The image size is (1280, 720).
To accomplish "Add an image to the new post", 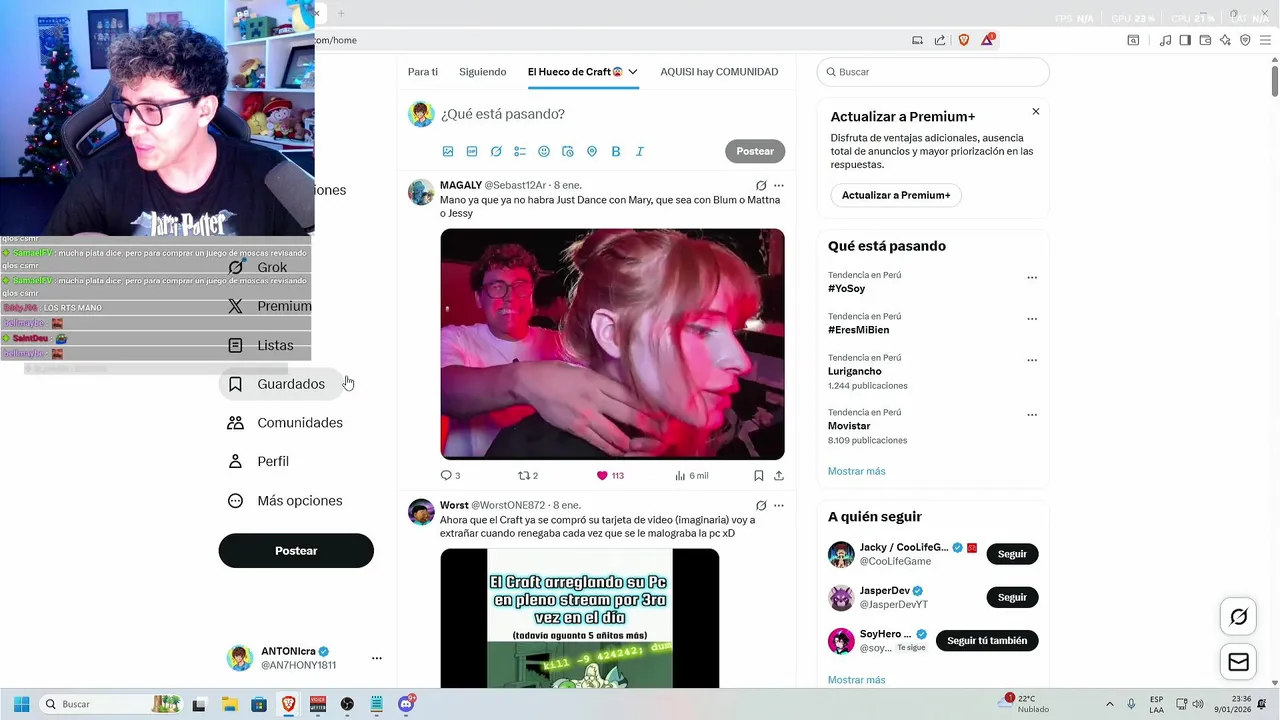I will 448,151.
